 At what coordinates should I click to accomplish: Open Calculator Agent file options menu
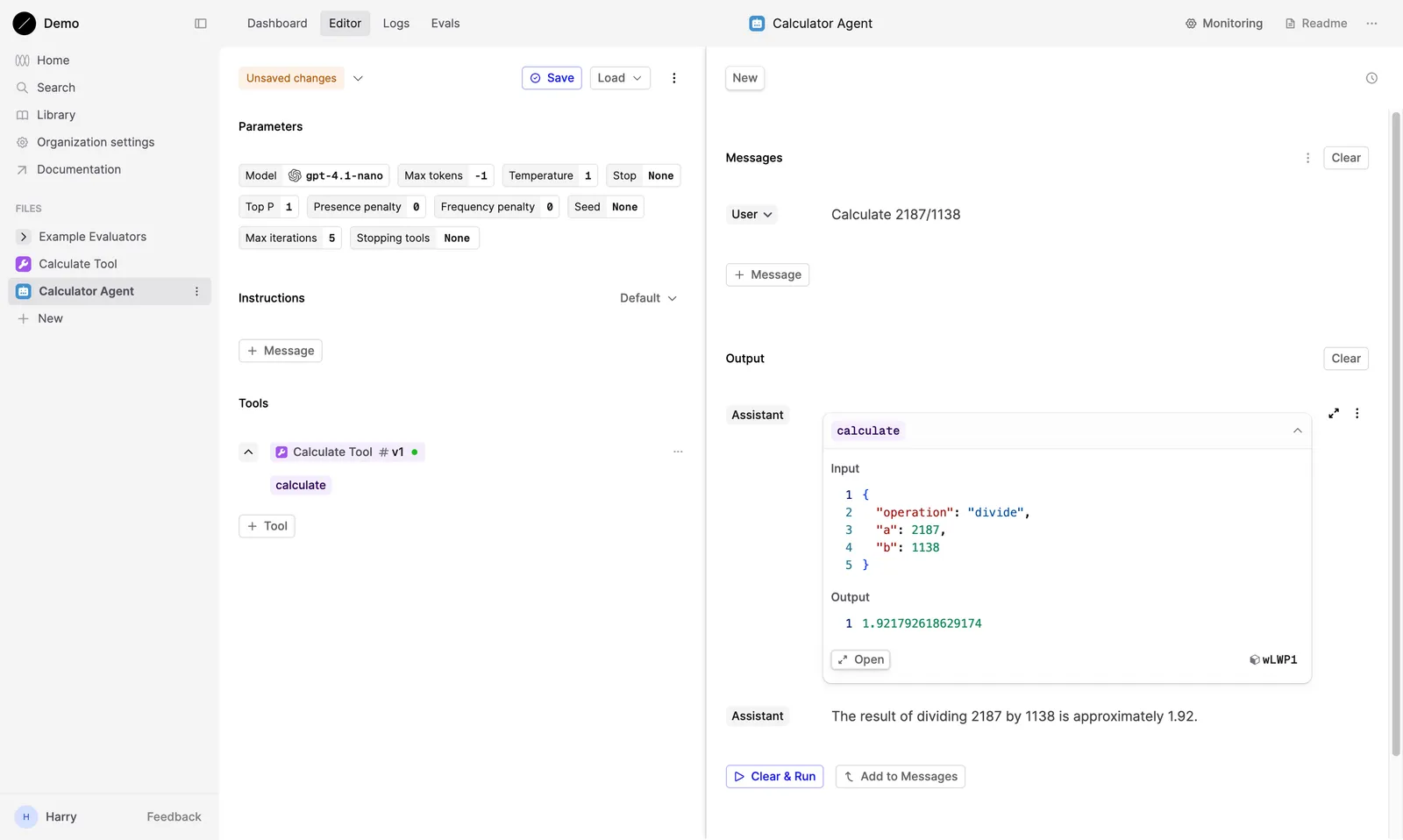[196, 291]
